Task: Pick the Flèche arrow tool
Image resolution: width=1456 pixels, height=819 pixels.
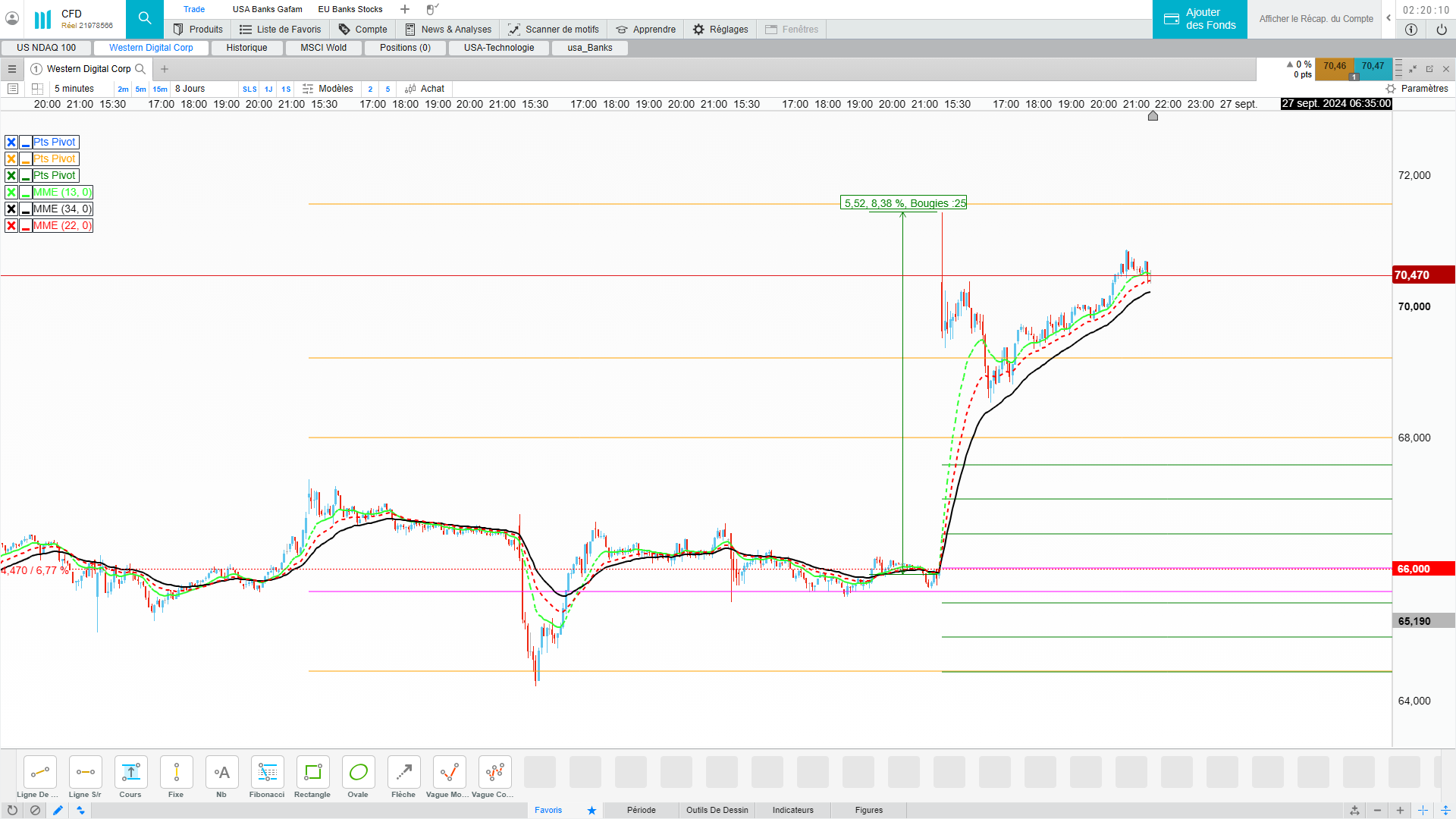Action: [x=403, y=773]
